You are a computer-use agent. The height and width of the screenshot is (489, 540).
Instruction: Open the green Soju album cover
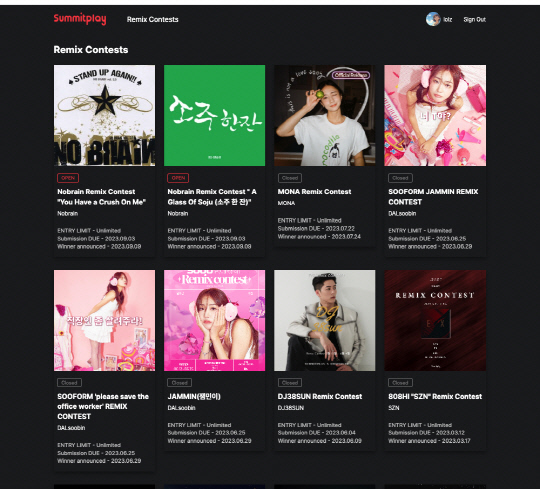click(215, 115)
